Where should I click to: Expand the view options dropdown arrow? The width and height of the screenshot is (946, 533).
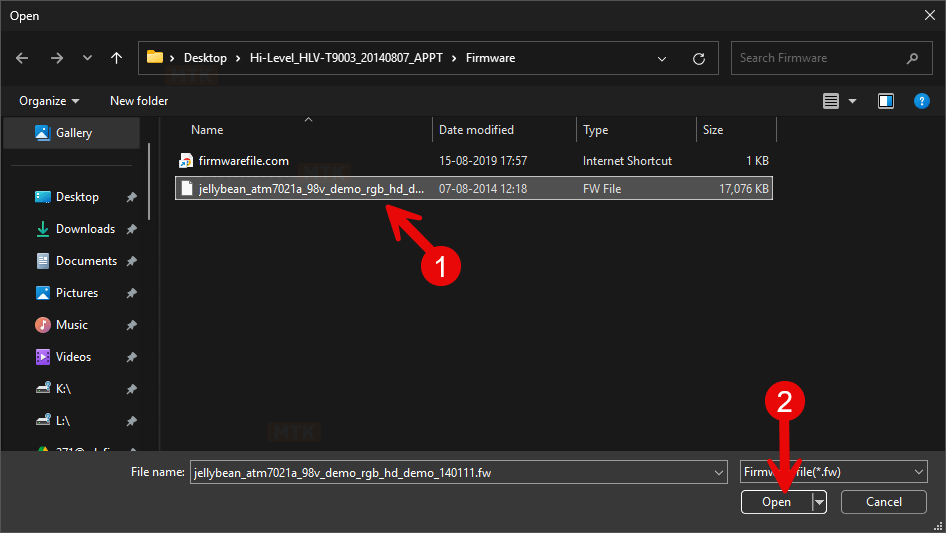[x=853, y=101]
